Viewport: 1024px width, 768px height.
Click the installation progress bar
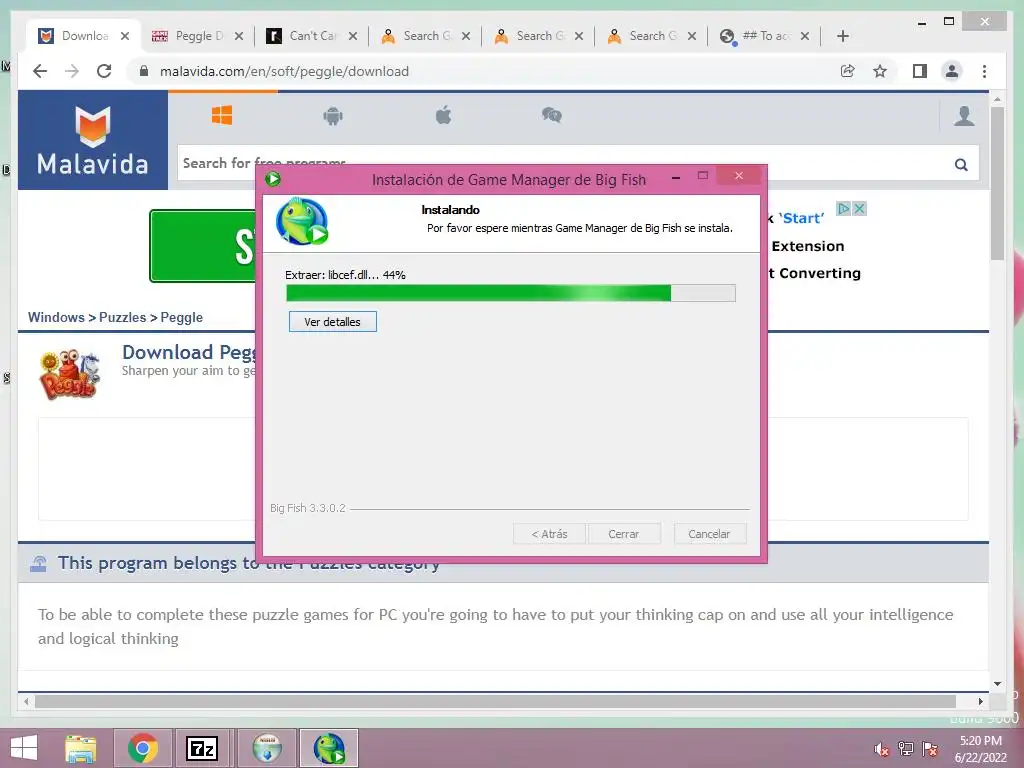pos(511,293)
